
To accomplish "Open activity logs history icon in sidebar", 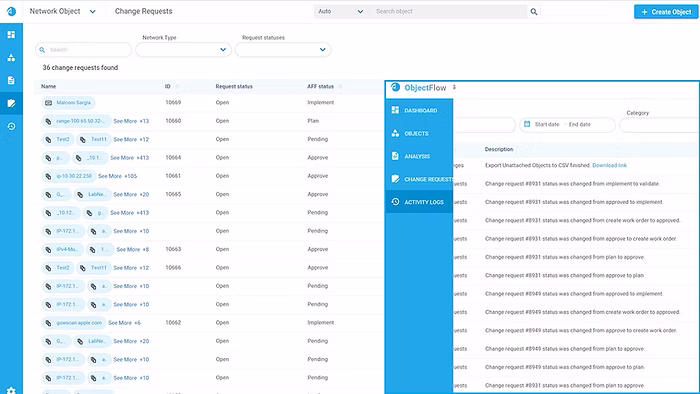I will click(11, 126).
